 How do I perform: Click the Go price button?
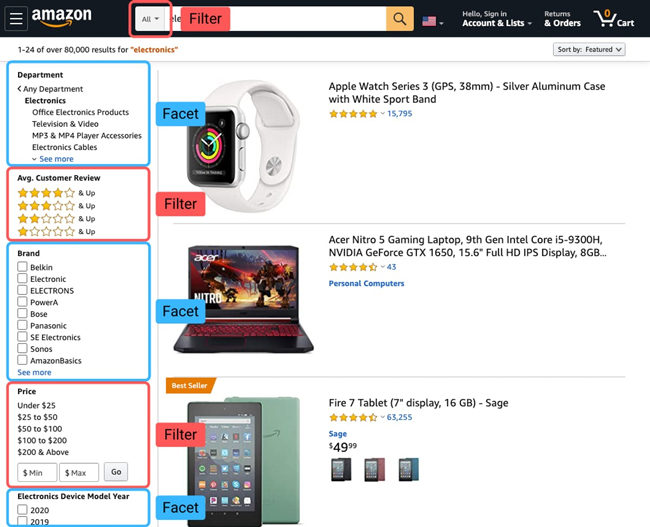(x=116, y=472)
